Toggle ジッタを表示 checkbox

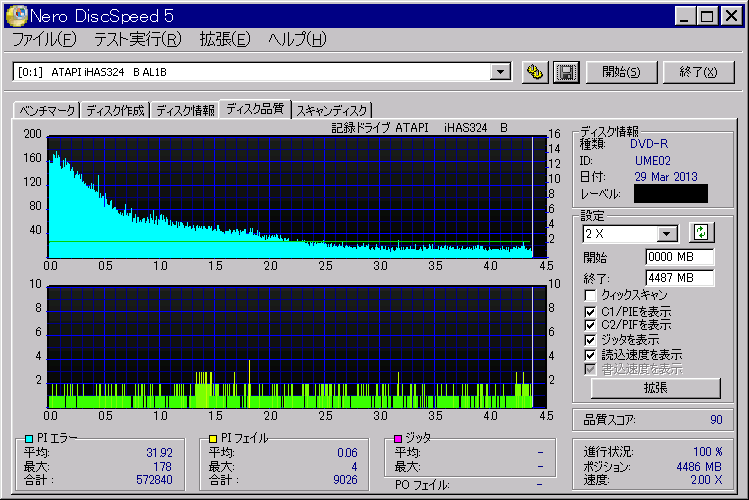coord(590,340)
